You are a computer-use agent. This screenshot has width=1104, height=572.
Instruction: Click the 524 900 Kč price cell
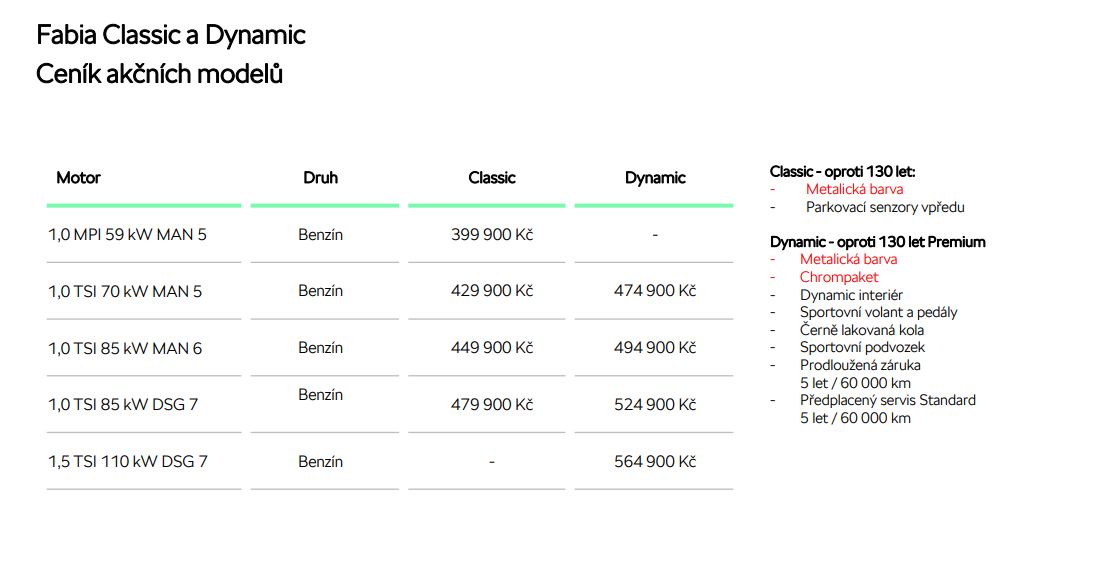655,405
